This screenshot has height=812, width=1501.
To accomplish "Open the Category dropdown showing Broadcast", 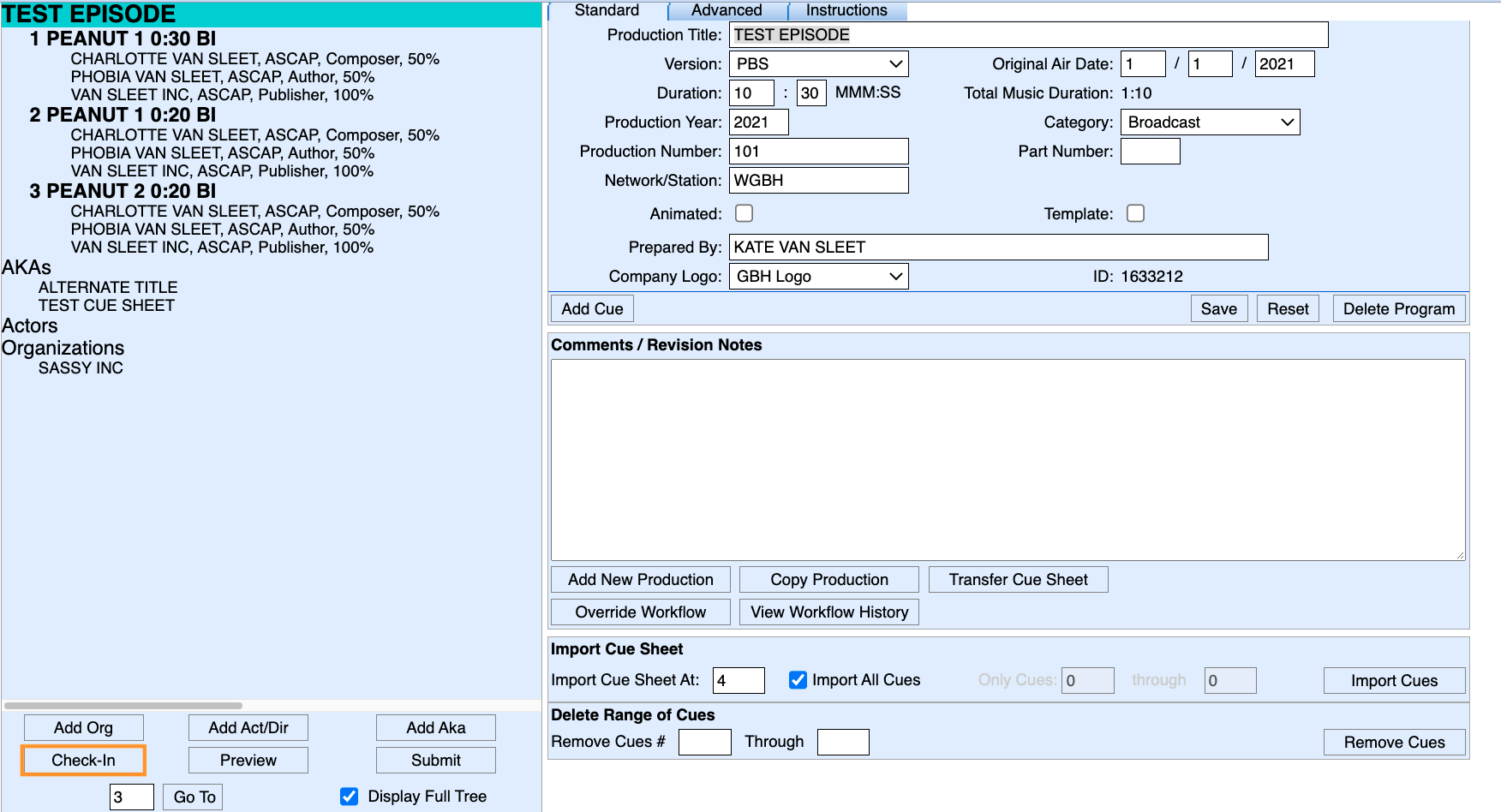I will [x=1210, y=122].
